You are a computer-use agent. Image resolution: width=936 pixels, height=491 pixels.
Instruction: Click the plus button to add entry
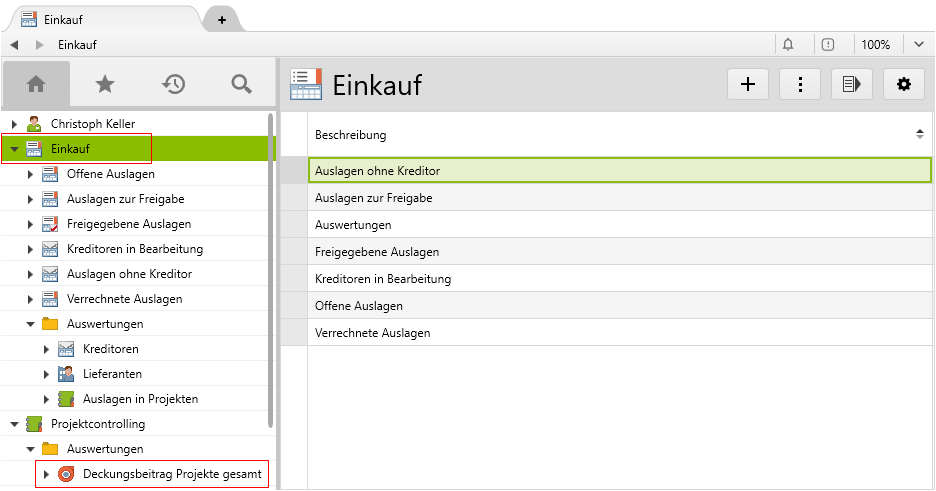(747, 85)
